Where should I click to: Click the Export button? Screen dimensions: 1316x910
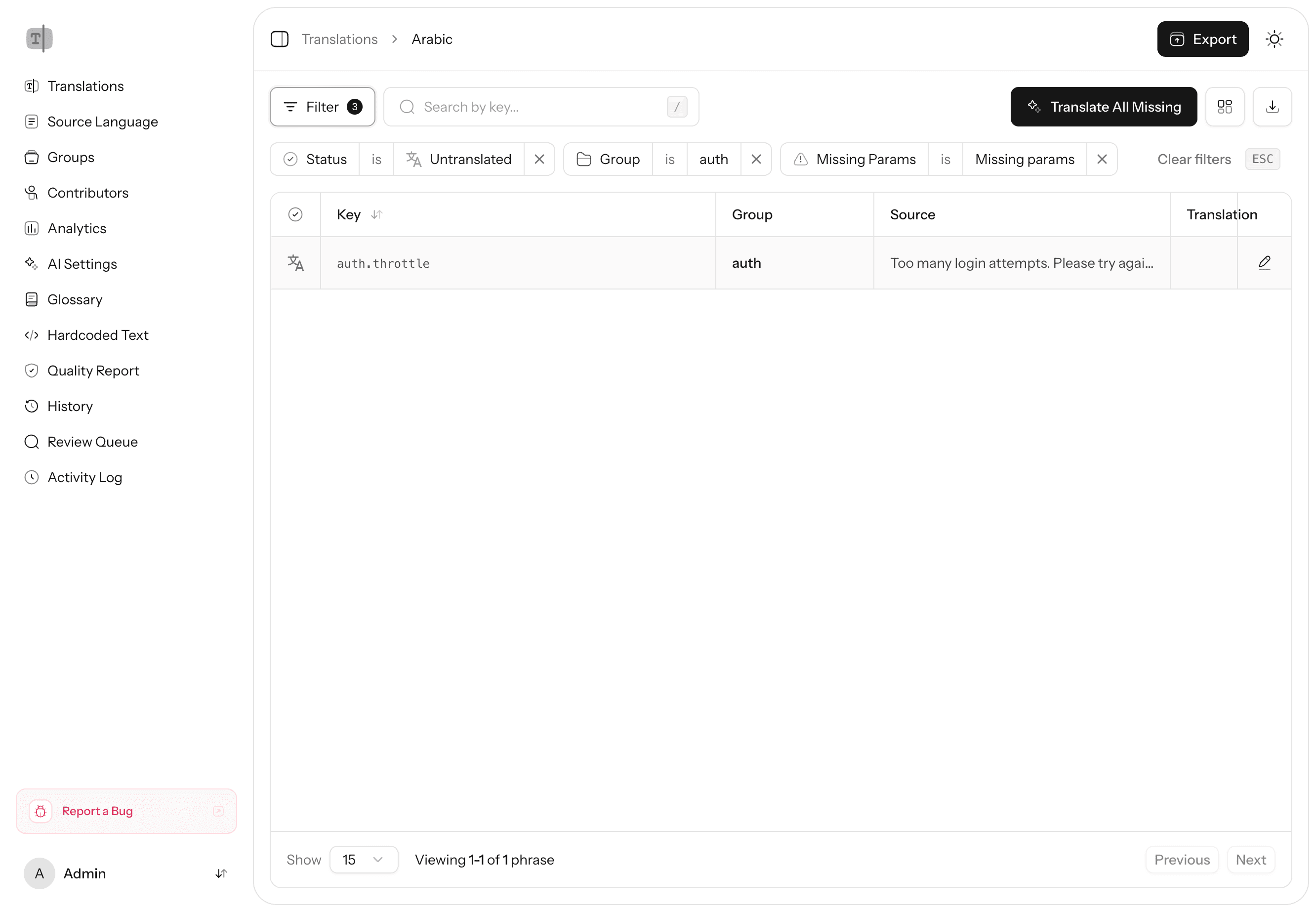click(1202, 39)
